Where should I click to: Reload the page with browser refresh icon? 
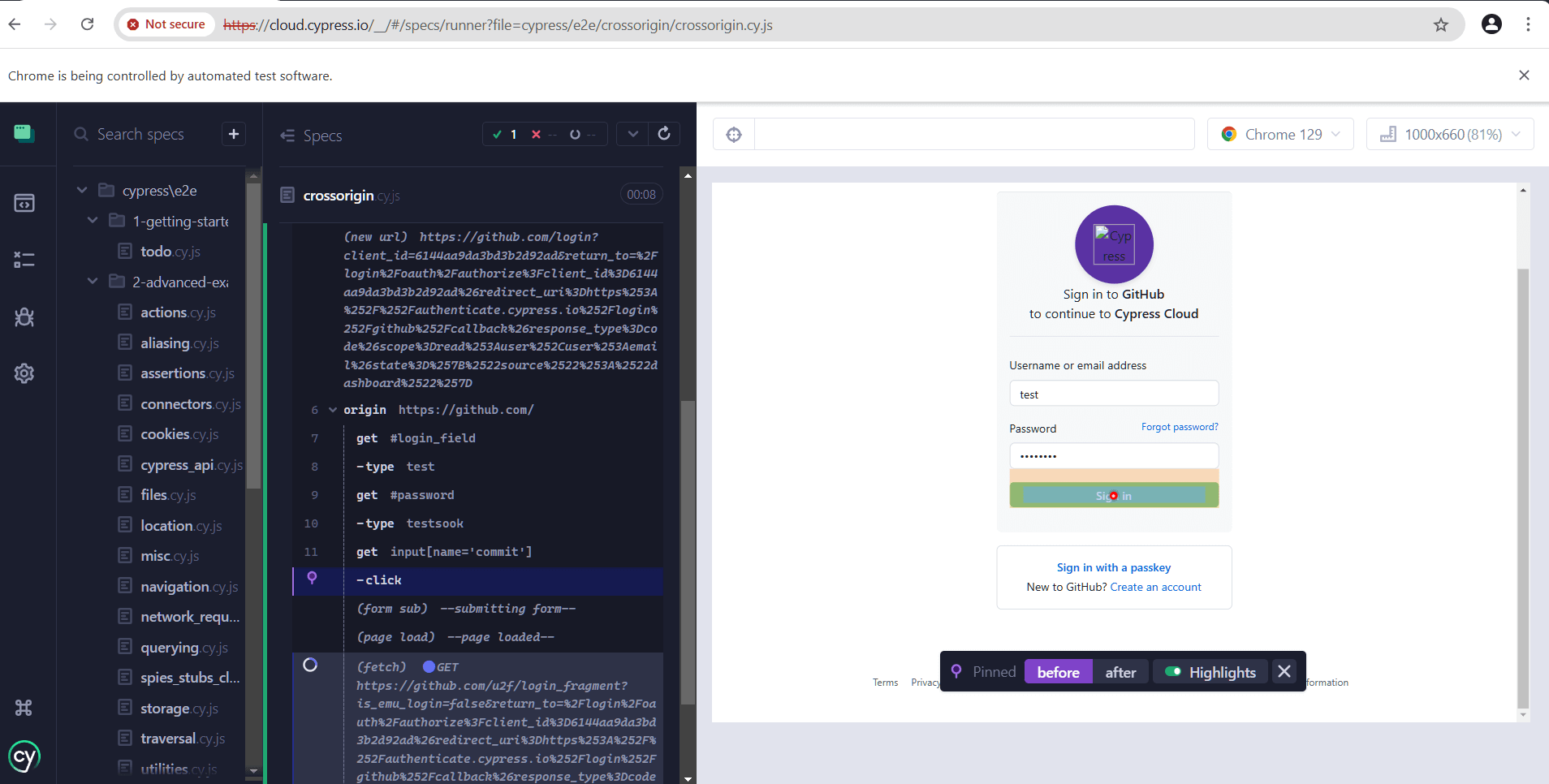88,24
